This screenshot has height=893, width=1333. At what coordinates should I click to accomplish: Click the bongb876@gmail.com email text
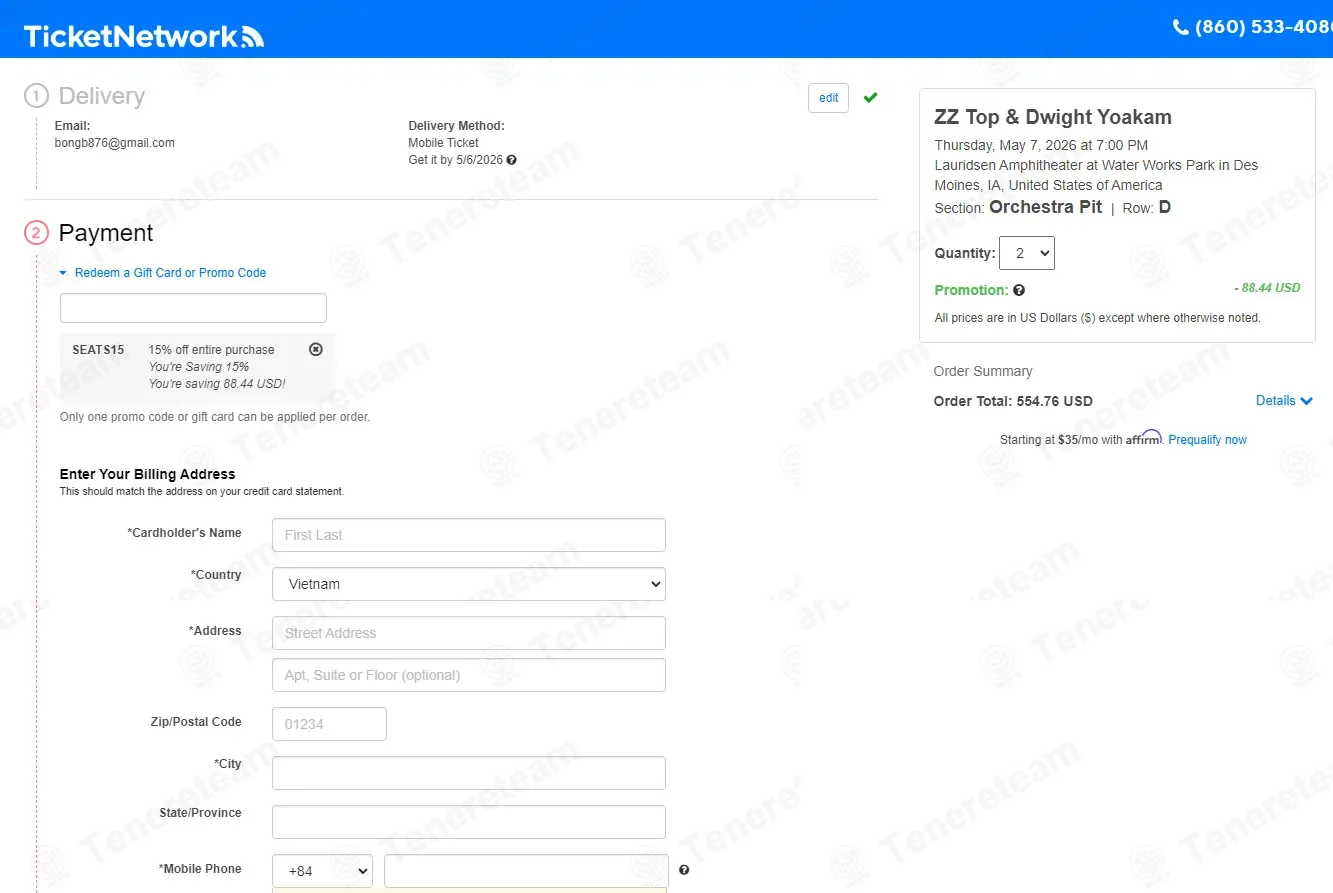114,143
